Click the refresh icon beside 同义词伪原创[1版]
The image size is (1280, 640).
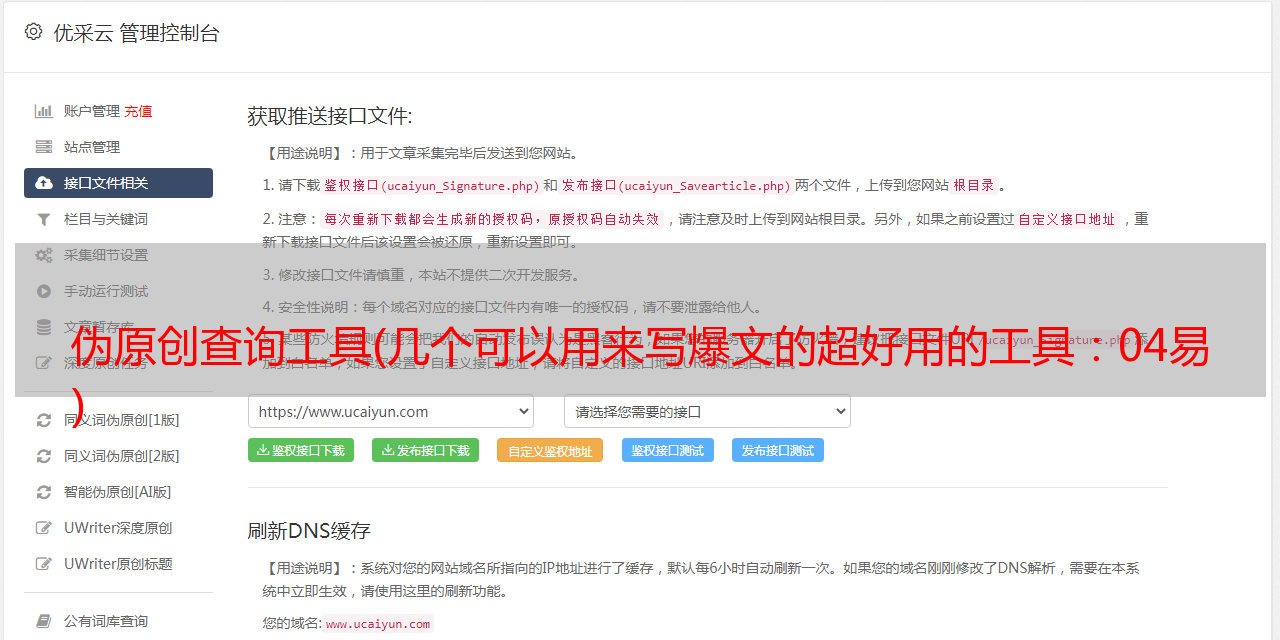click(43, 420)
